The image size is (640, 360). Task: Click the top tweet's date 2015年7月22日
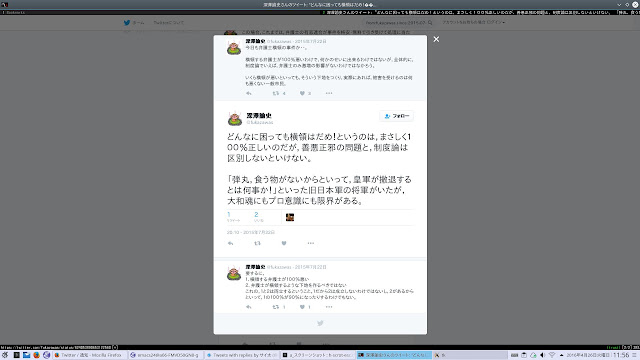(311, 41)
